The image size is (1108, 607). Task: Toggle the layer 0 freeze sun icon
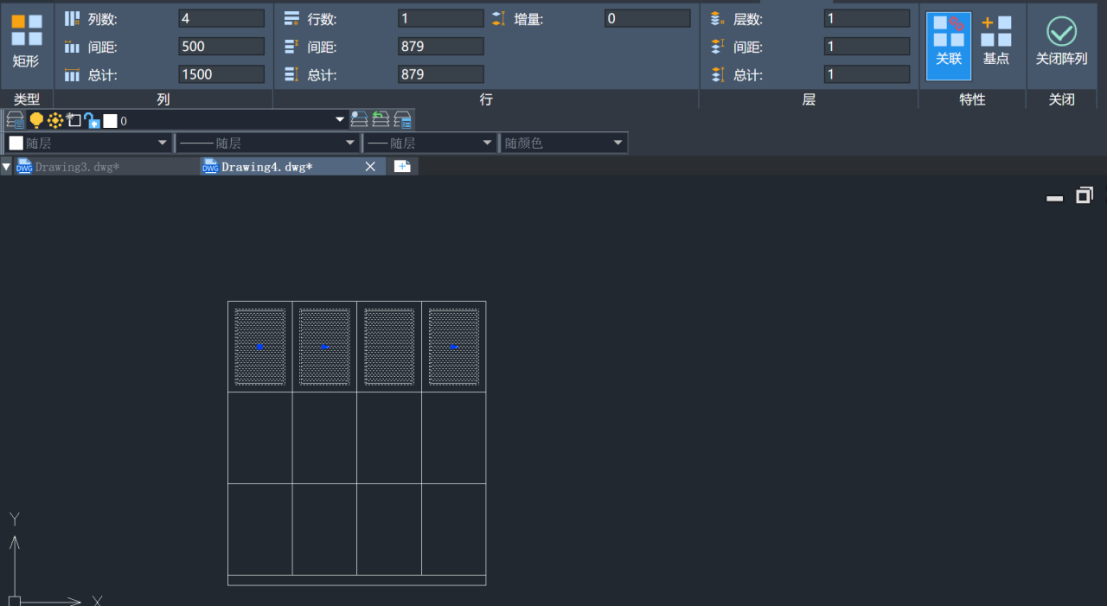[x=55, y=120]
